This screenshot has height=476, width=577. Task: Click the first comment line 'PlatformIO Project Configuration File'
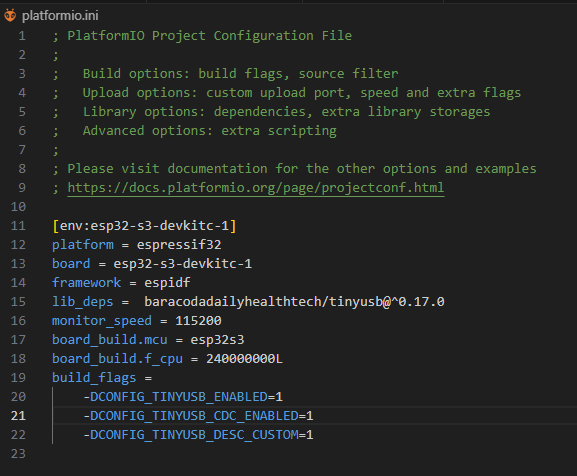(x=210, y=36)
